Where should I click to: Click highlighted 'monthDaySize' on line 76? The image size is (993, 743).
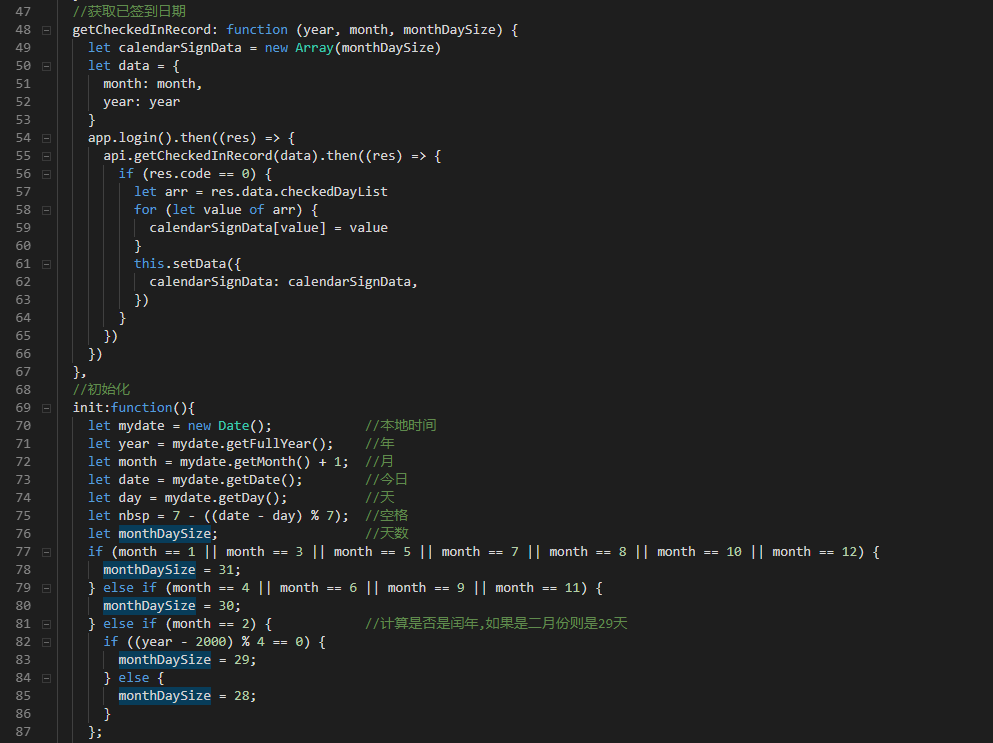click(x=165, y=534)
